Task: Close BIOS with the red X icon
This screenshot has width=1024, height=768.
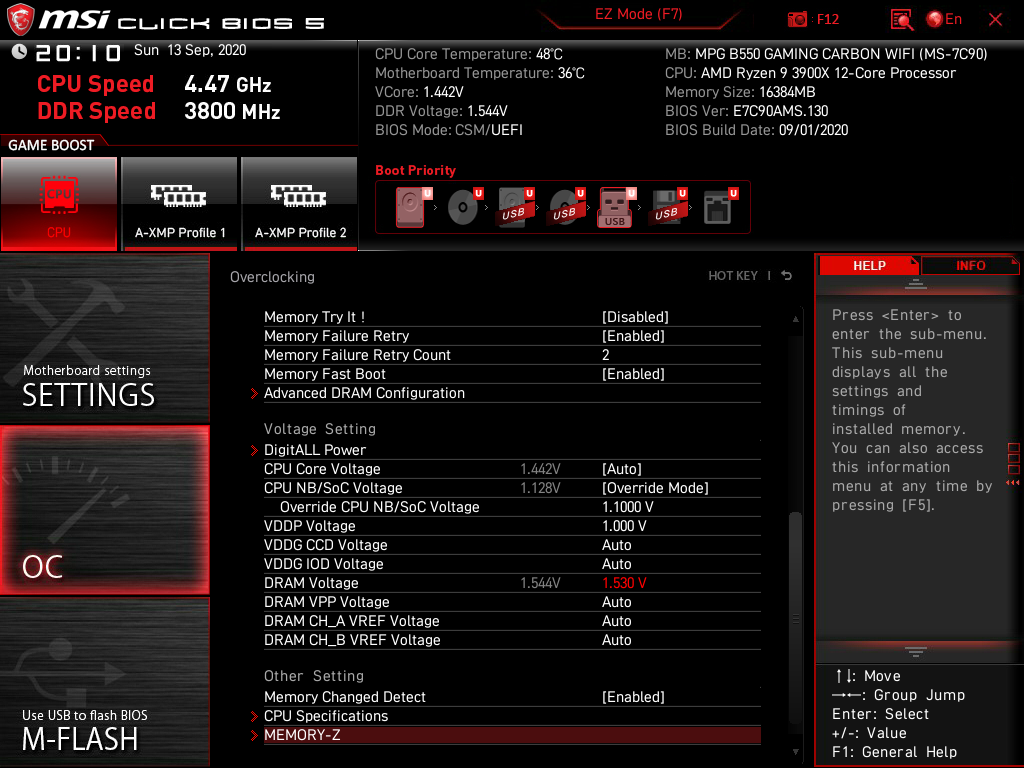Action: 995,20
